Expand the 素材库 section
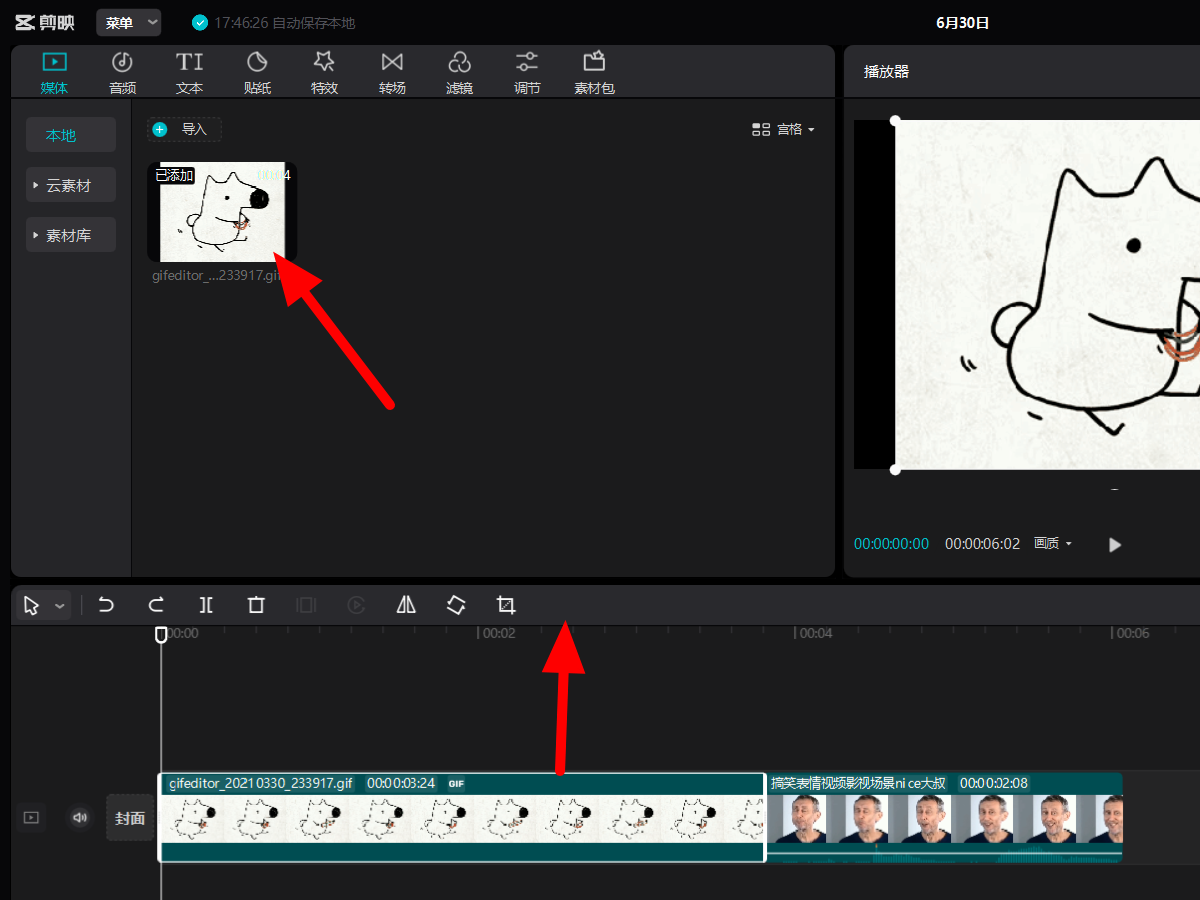 tap(70, 236)
